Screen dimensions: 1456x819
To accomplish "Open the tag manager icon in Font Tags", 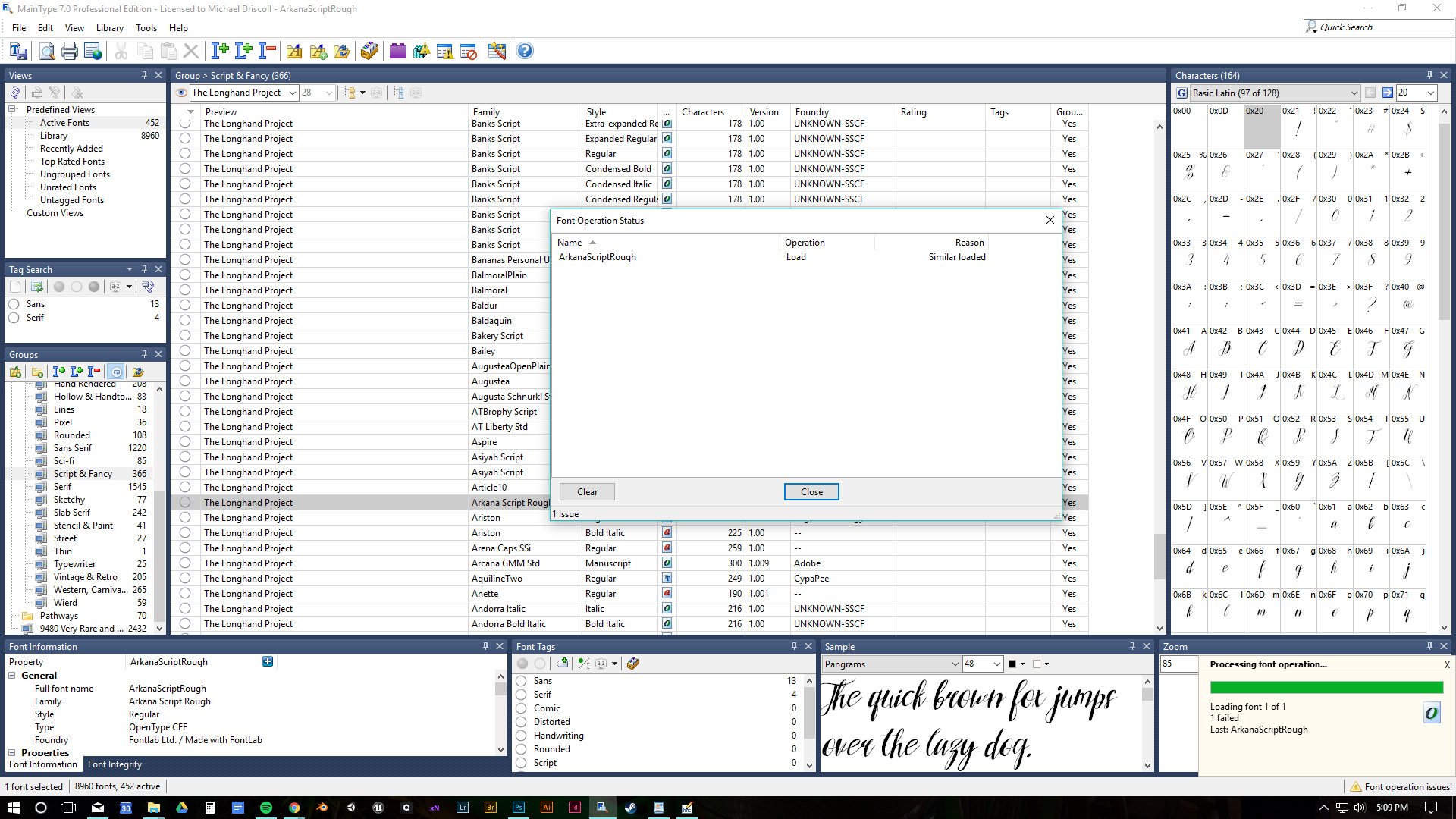I will 633,664.
